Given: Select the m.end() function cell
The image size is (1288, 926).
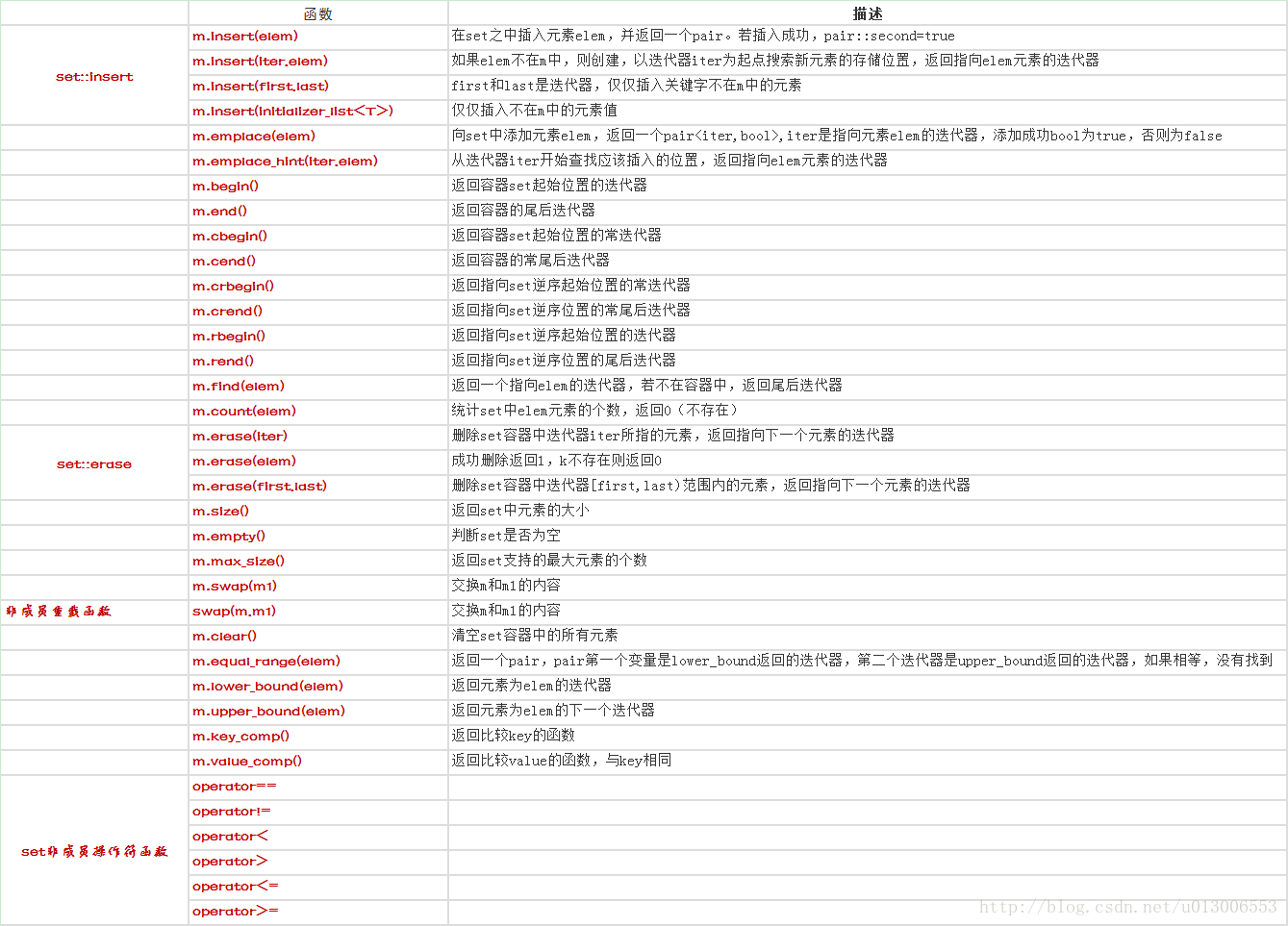Looking at the screenshot, I should (x=318, y=212).
